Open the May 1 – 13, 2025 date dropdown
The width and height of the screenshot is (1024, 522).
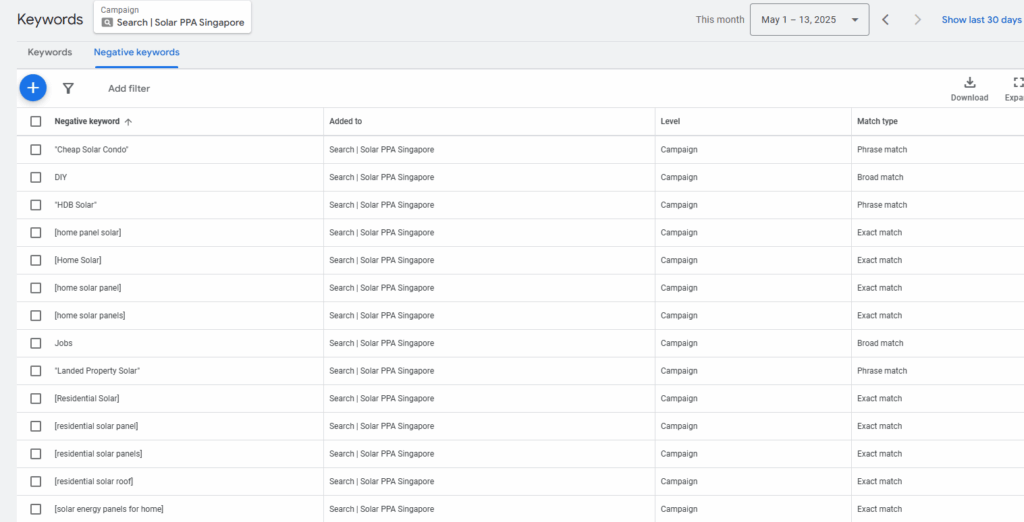click(x=810, y=20)
